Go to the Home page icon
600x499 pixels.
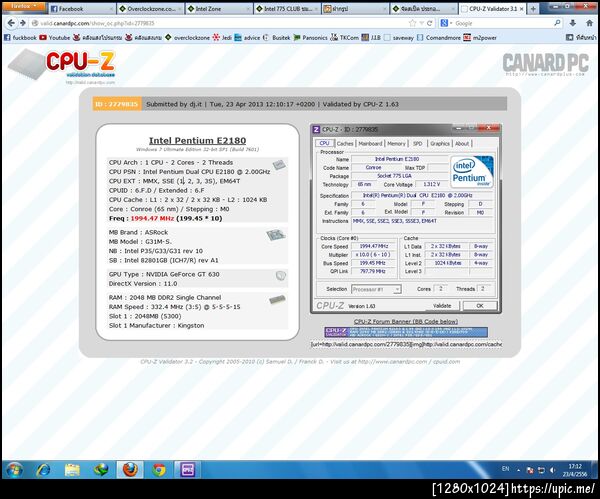[x=590, y=23]
